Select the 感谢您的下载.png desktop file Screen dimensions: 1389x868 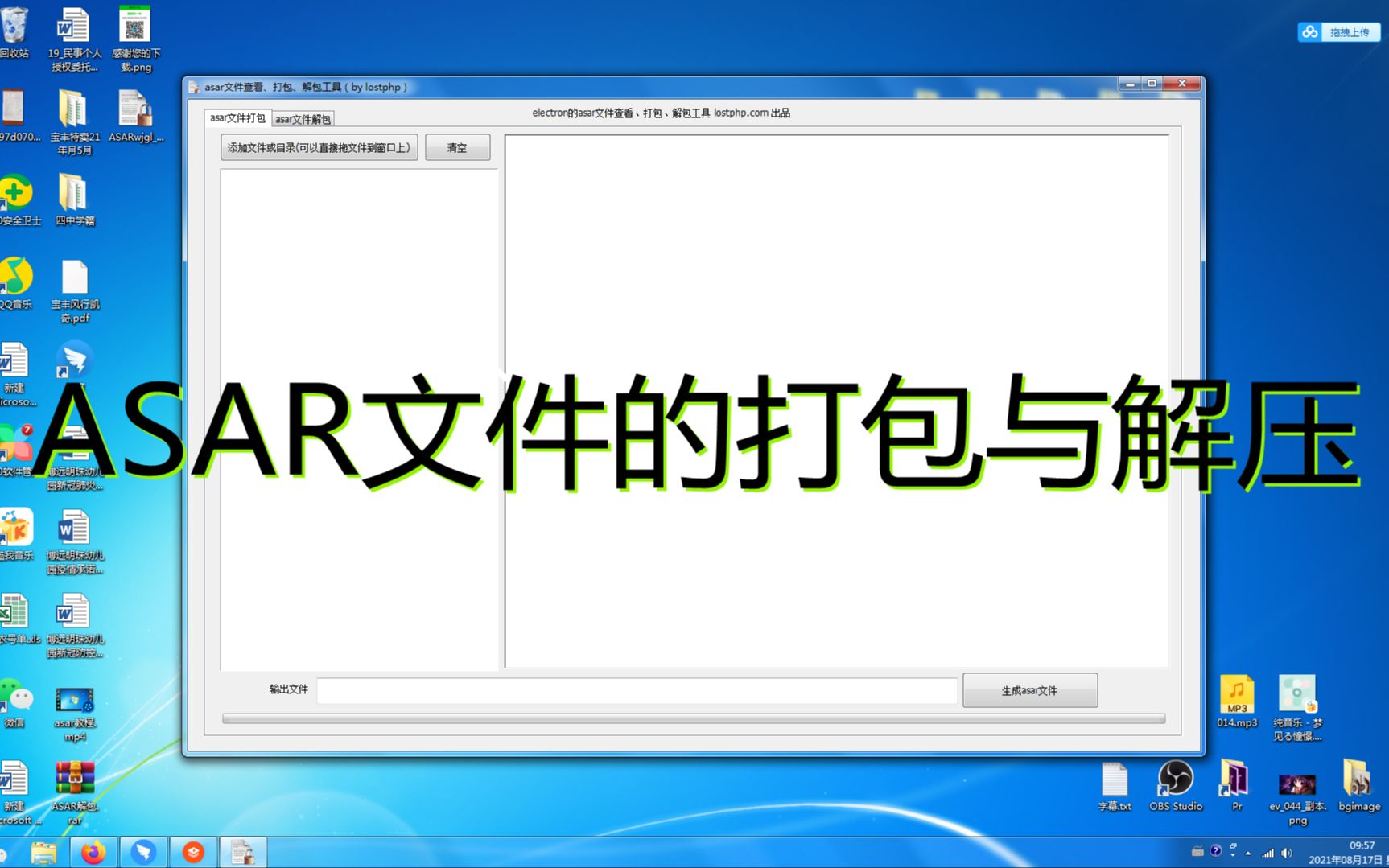coord(136,39)
